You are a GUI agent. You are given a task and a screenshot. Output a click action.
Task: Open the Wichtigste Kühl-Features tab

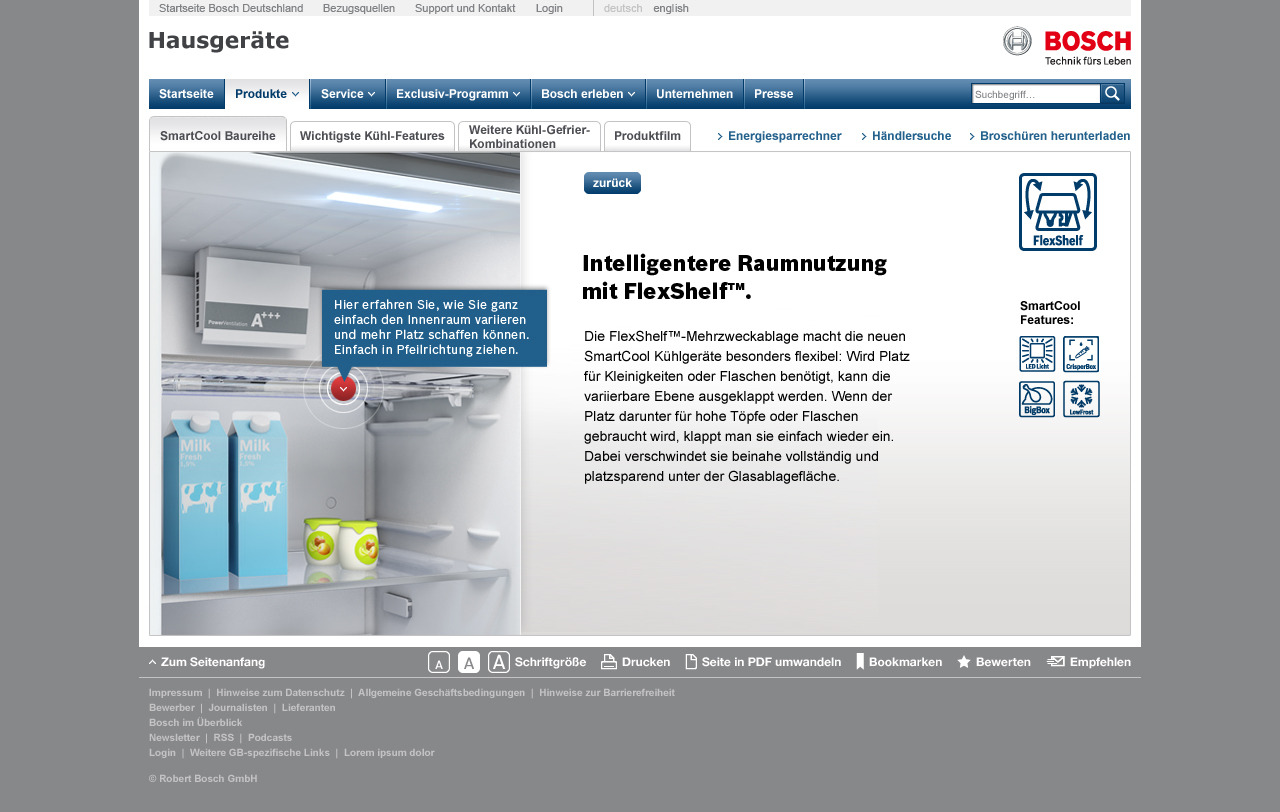pos(371,135)
